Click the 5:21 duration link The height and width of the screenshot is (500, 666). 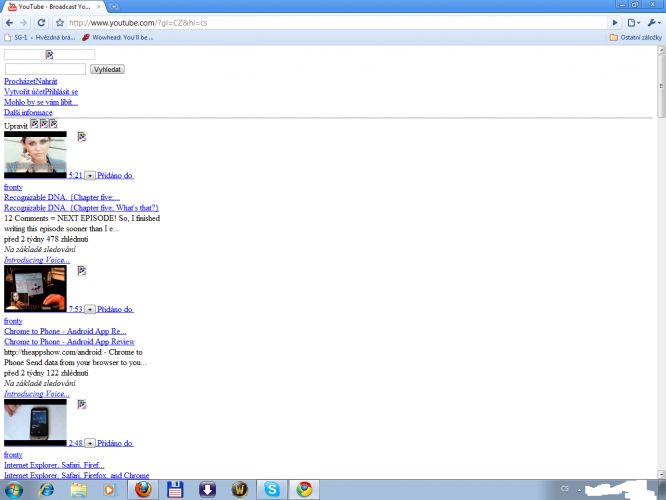[x=75, y=175]
